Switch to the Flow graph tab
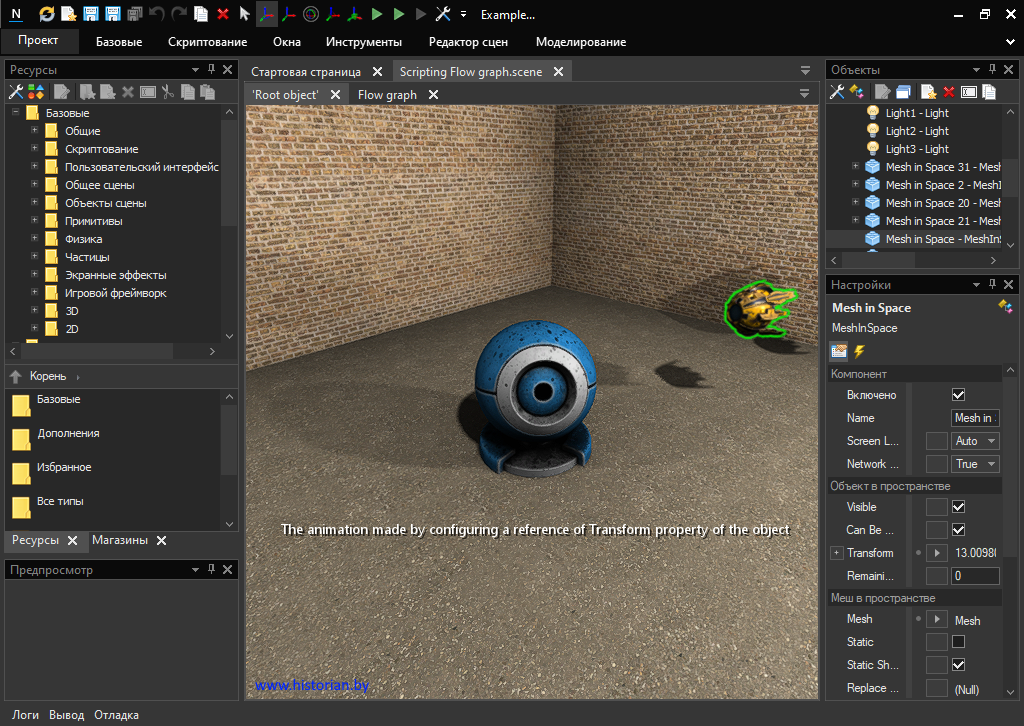 [x=387, y=95]
